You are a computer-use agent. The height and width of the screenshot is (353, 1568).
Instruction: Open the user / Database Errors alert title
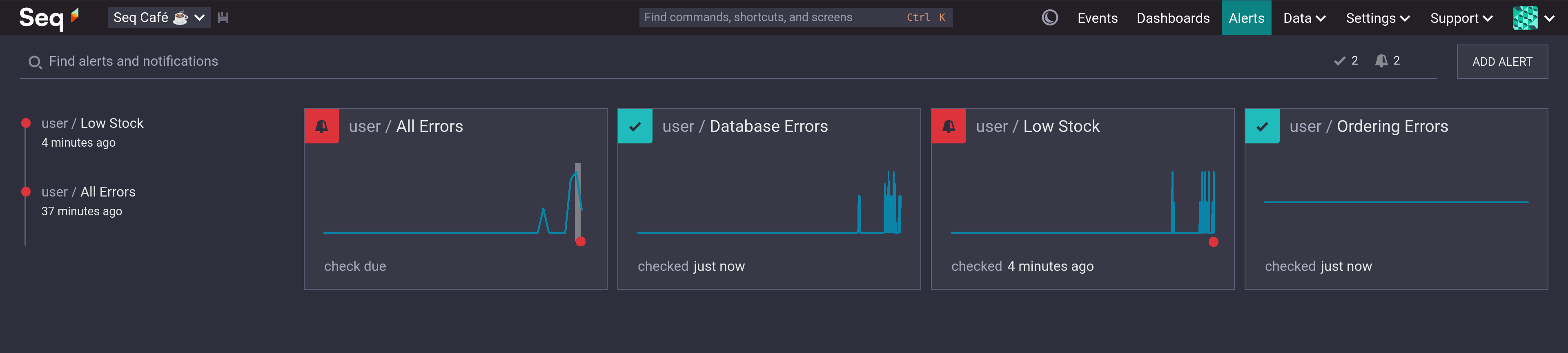pyautogui.click(x=745, y=126)
